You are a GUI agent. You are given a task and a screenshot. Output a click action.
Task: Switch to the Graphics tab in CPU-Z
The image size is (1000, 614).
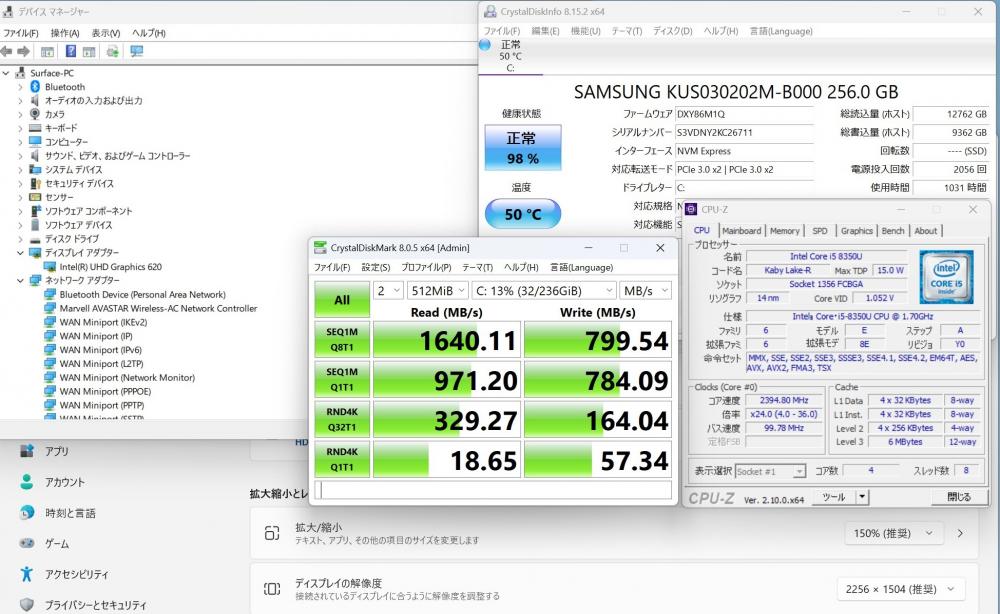pos(857,231)
